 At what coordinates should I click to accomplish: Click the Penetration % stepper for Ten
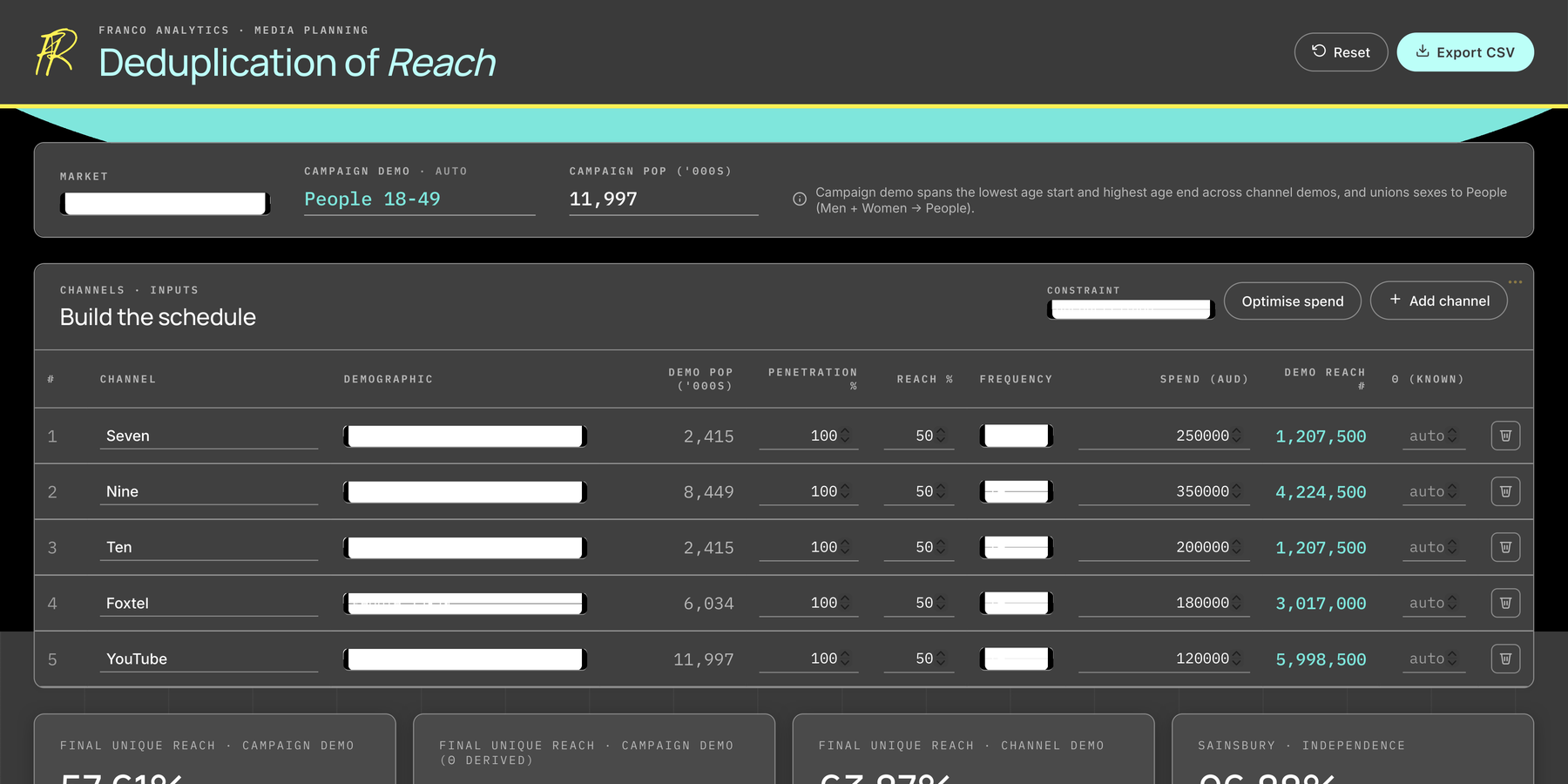[845, 547]
